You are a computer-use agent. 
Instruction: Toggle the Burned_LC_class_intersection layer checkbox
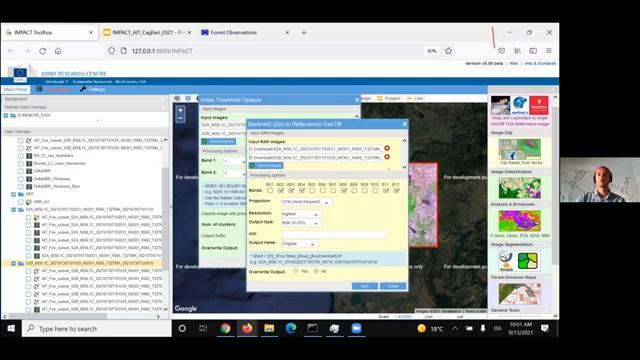[x=20, y=163]
